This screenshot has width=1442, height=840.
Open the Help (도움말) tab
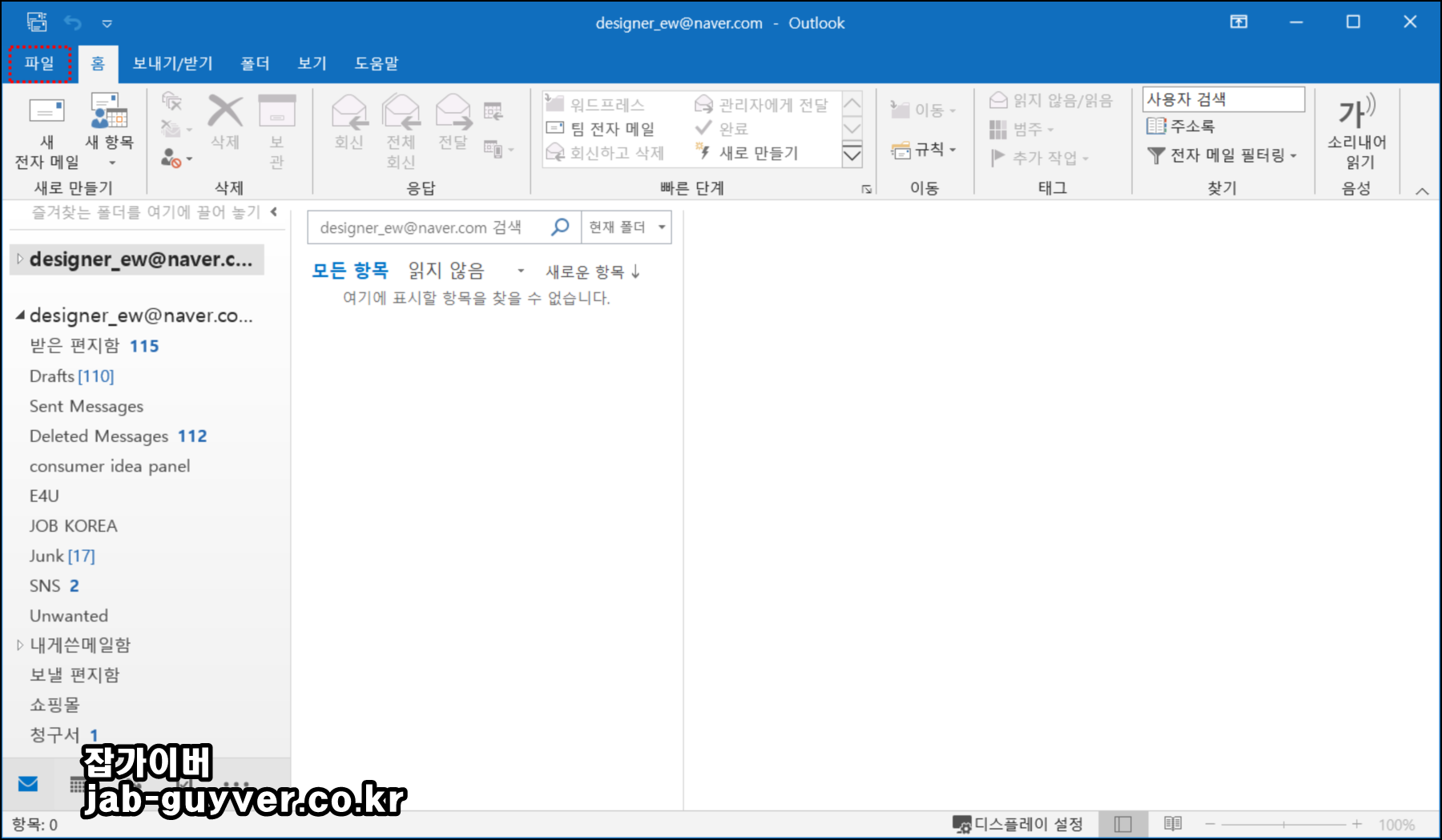pyautogui.click(x=377, y=63)
